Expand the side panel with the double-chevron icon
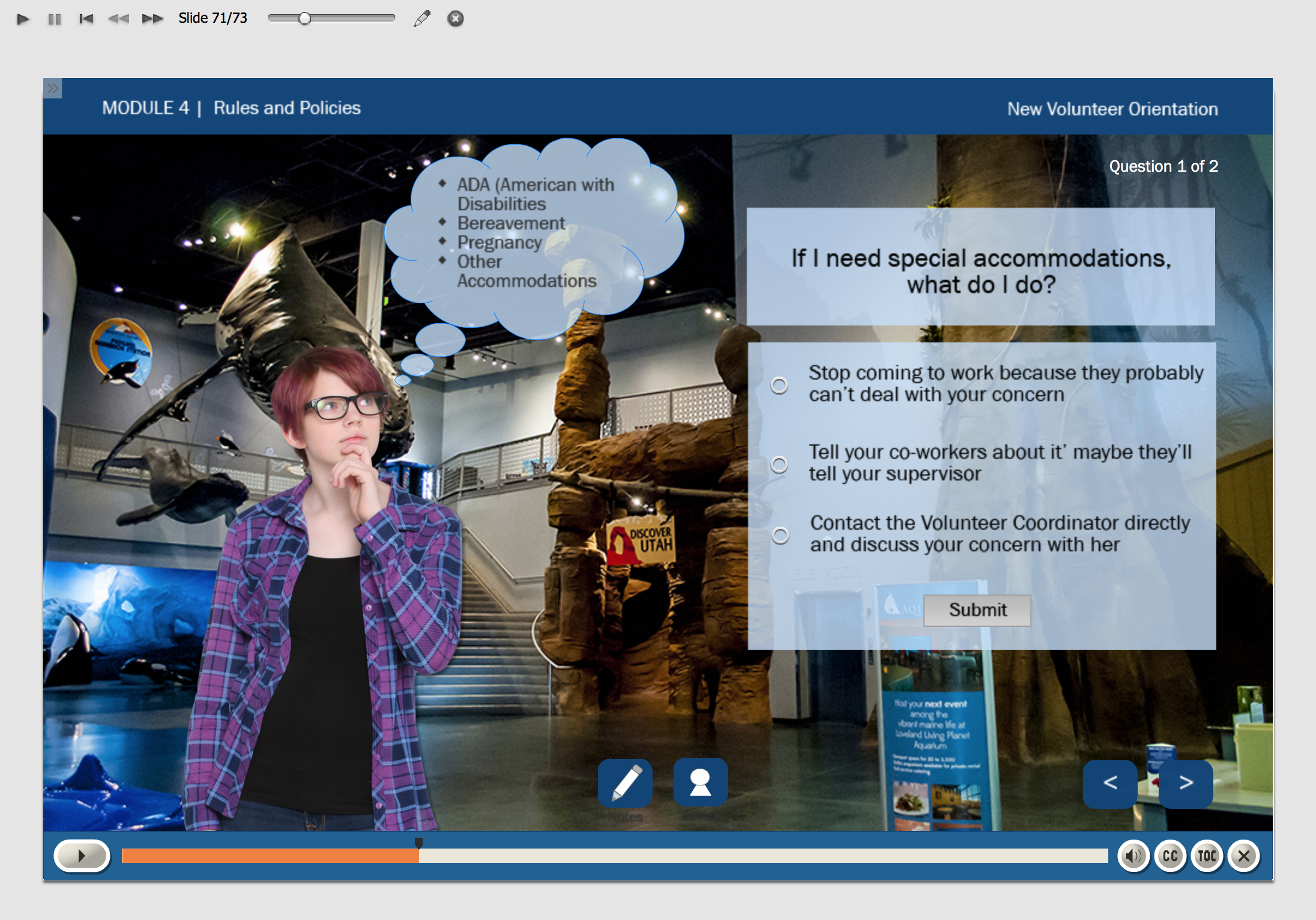Image resolution: width=1316 pixels, height=920 pixels. [x=53, y=89]
